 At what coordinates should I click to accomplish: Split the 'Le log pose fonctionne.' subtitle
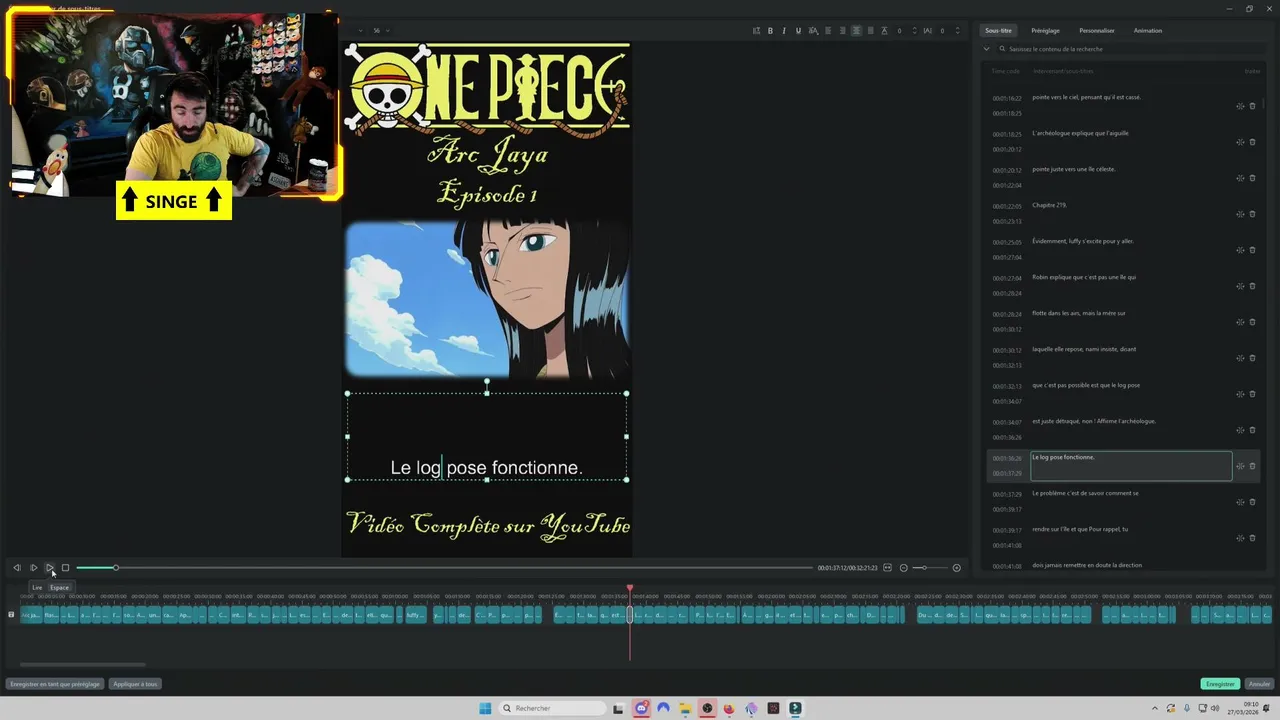[1240, 466]
